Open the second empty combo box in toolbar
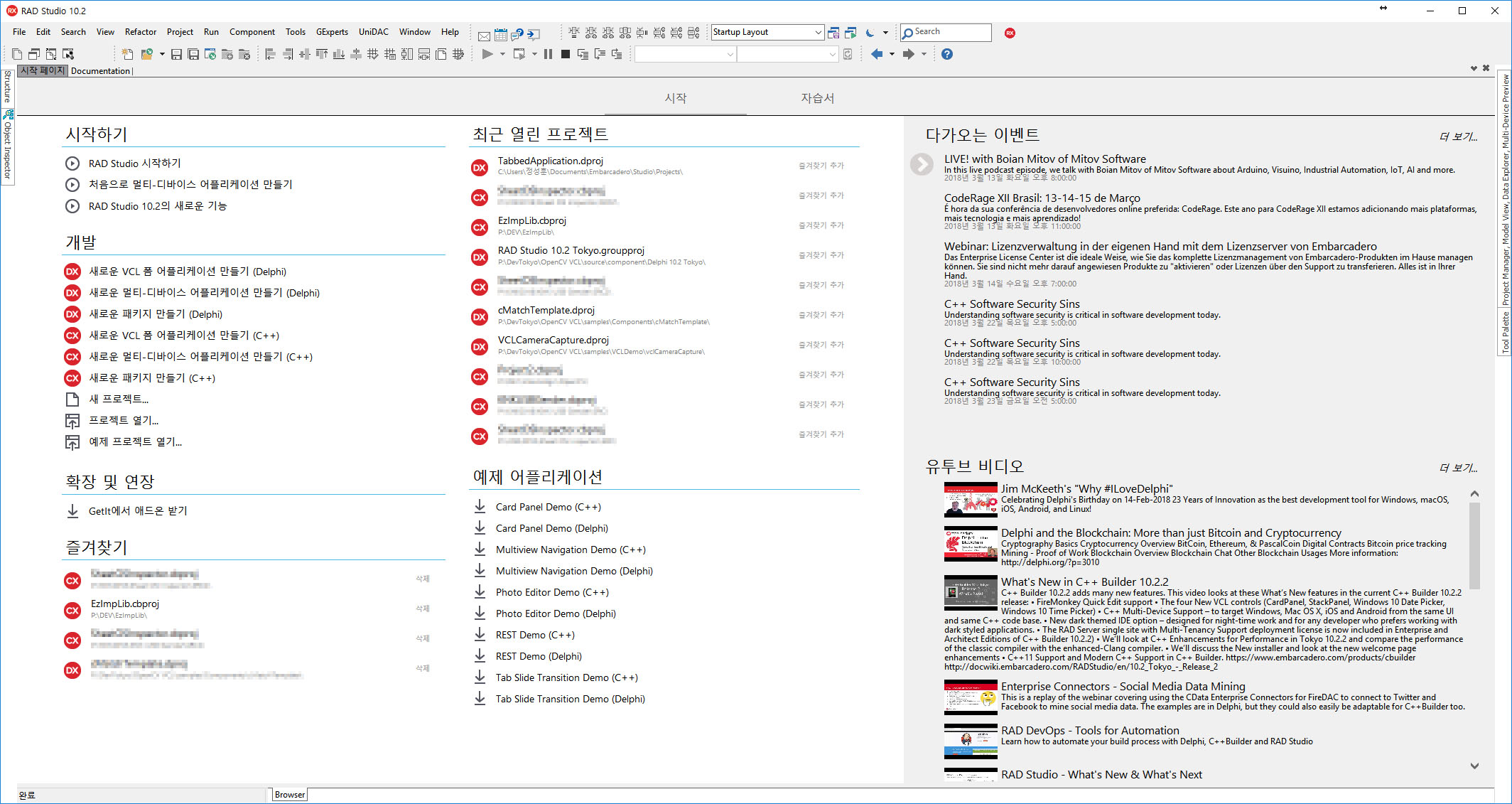The height and width of the screenshot is (804, 1512). tap(788, 54)
